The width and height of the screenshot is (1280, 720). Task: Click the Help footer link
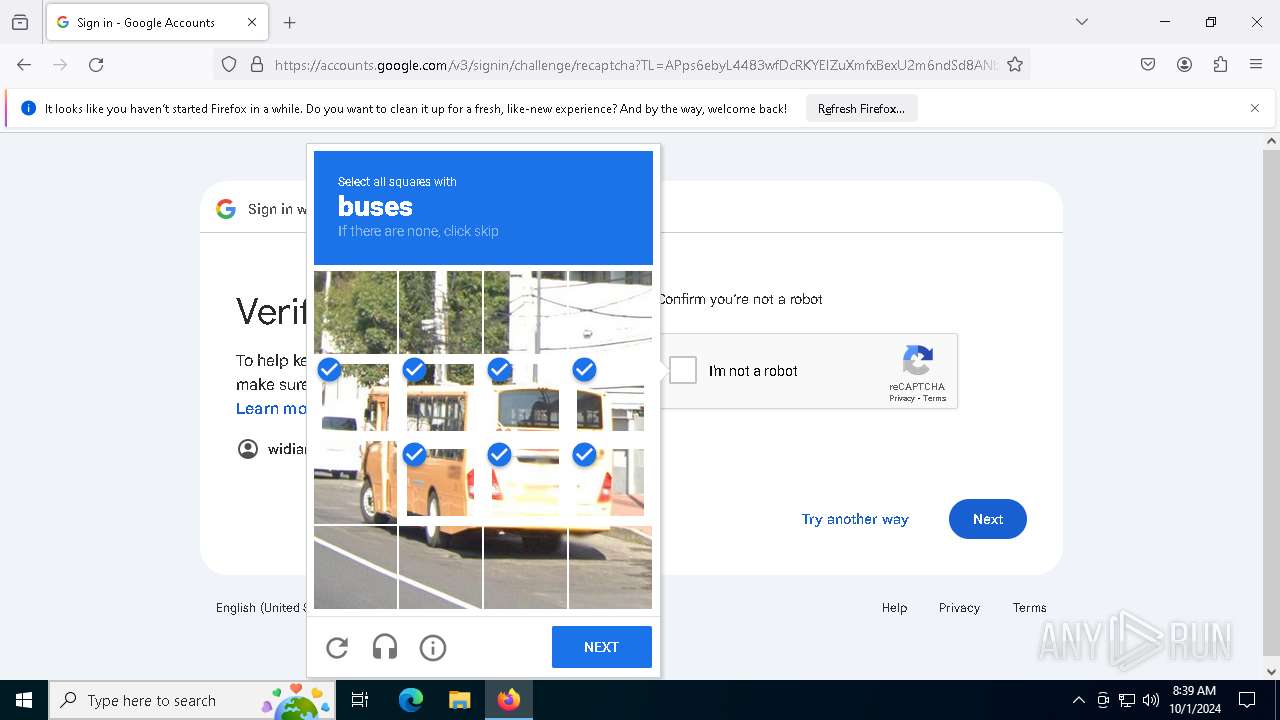(x=894, y=608)
